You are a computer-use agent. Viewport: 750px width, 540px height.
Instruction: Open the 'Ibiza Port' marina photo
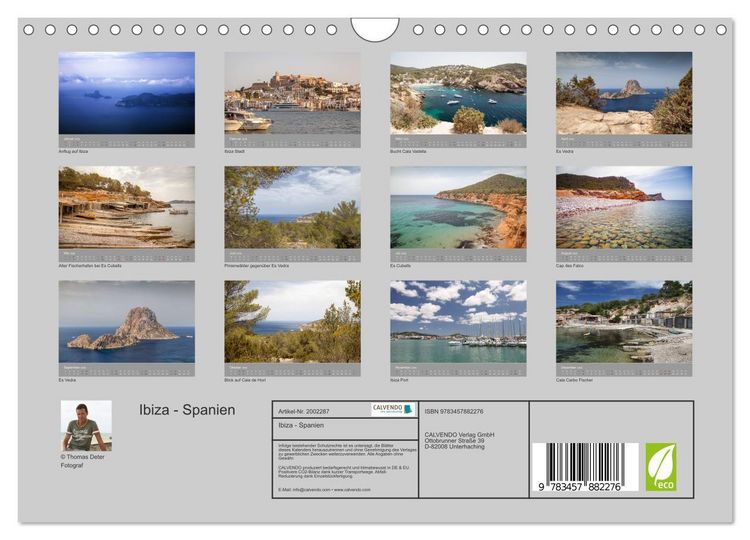pos(458,321)
